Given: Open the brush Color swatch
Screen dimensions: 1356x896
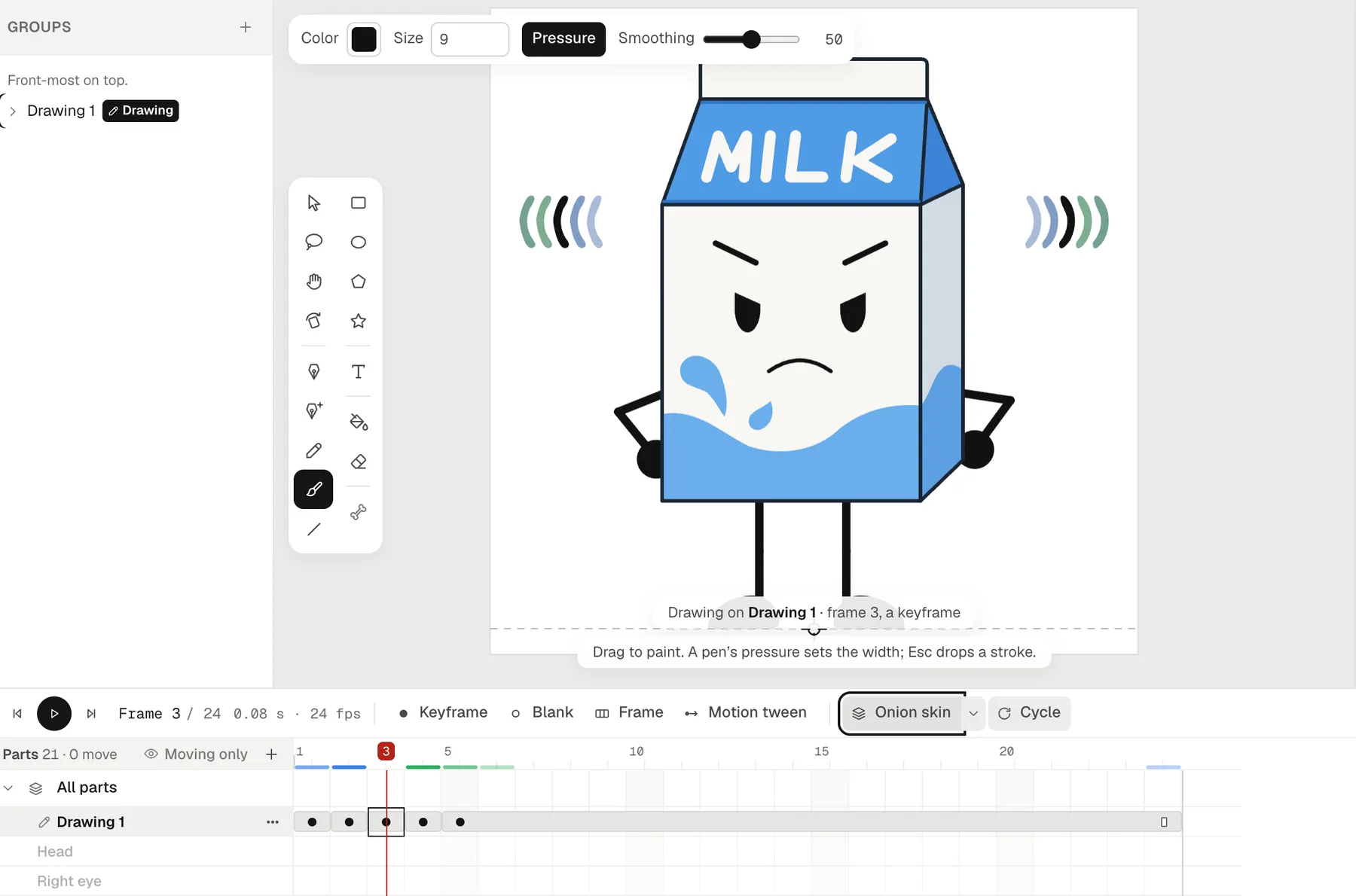Looking at the screenshot, I should click(364, 39).
